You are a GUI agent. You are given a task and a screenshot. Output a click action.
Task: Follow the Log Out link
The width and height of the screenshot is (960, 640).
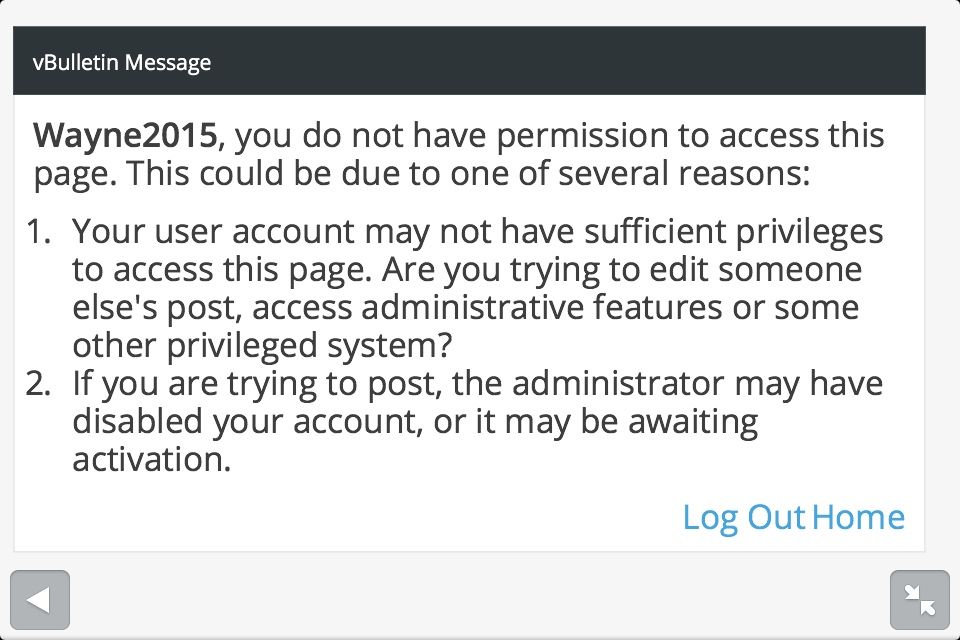[743, 517]
